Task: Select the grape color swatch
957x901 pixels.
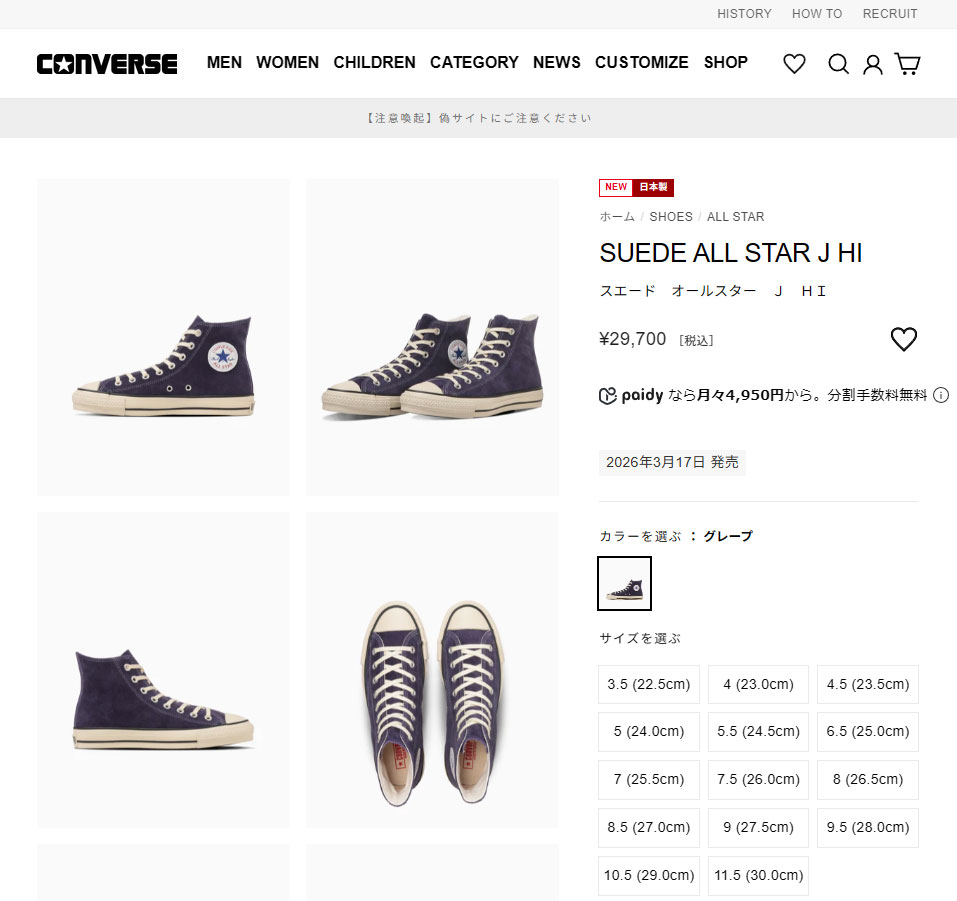Action: tap(624, 583)
